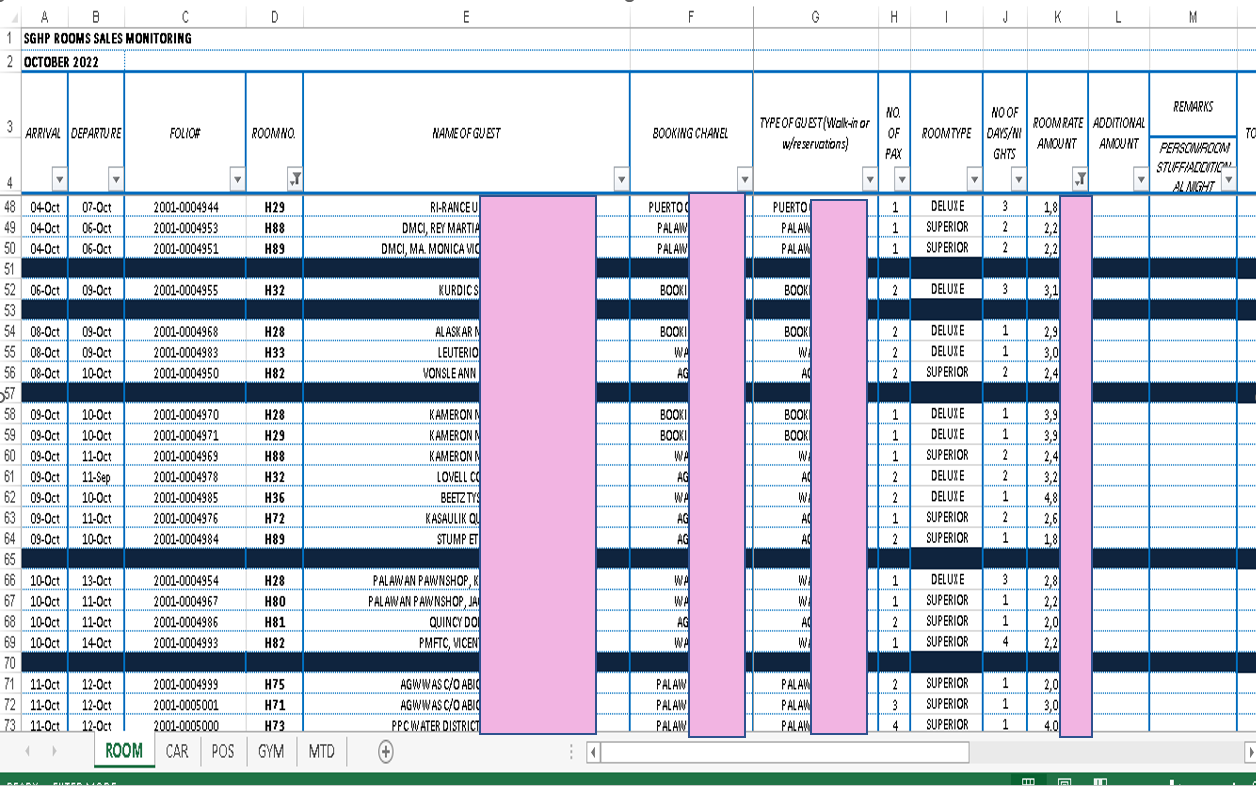The width and height of the screenshot is (1256, 786).
Task: Click the PERSON/ROOM STUFF/ADDITIONAL NIGHT header cell
Action: pyautogui.click(x=1193, y=164)
